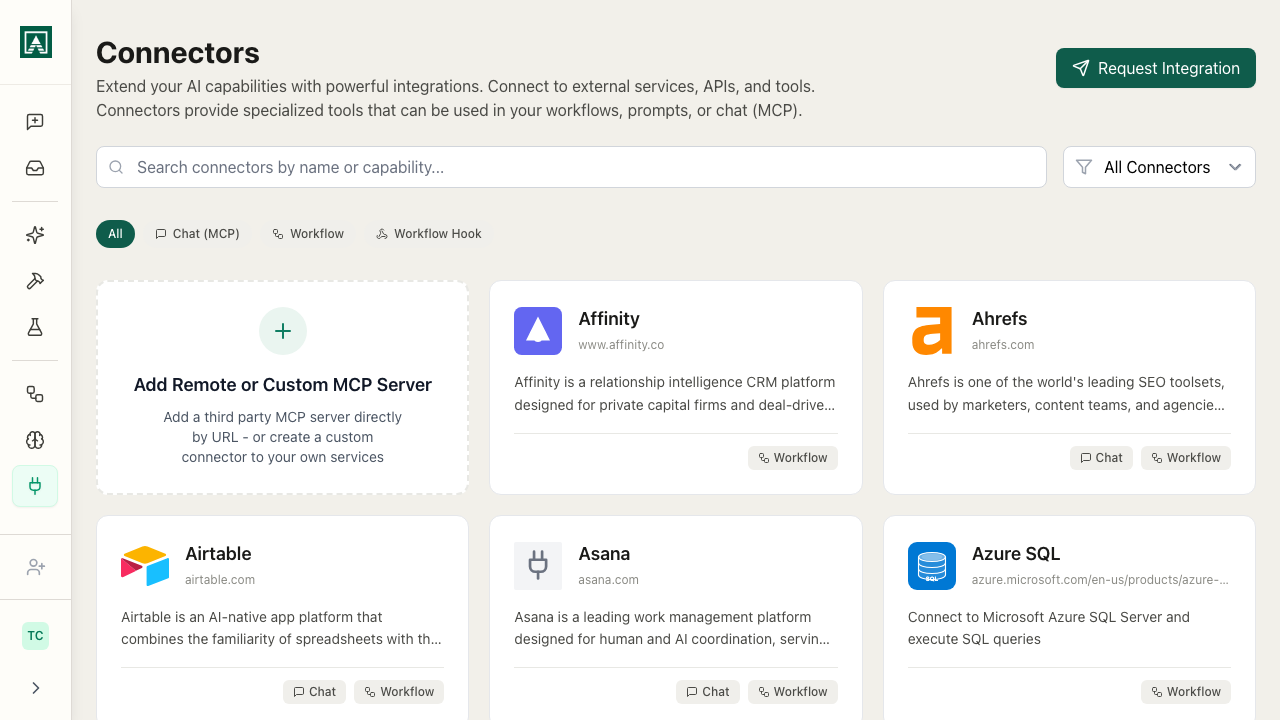The image size is (1280, 720).
Task: Open the sparkles icon in sidebar
Action: (35, 235)
